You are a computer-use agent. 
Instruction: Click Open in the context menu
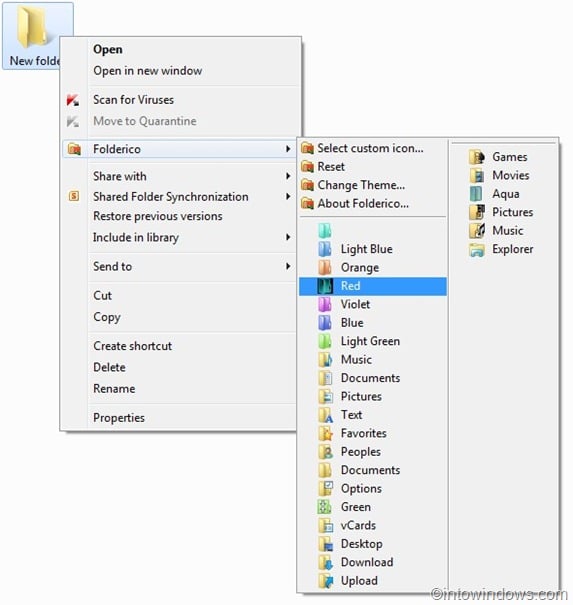point(108,49)
